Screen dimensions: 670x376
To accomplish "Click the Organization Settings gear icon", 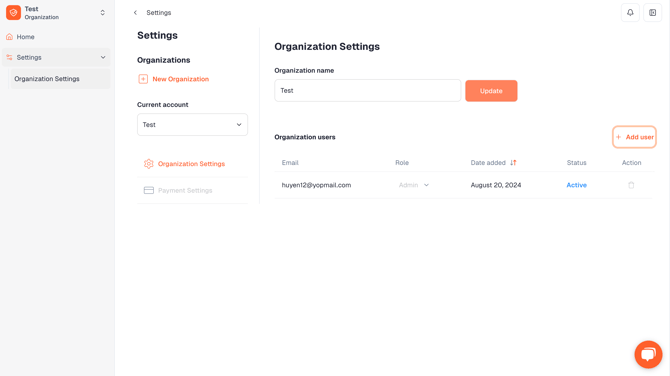I will point(148,164).
